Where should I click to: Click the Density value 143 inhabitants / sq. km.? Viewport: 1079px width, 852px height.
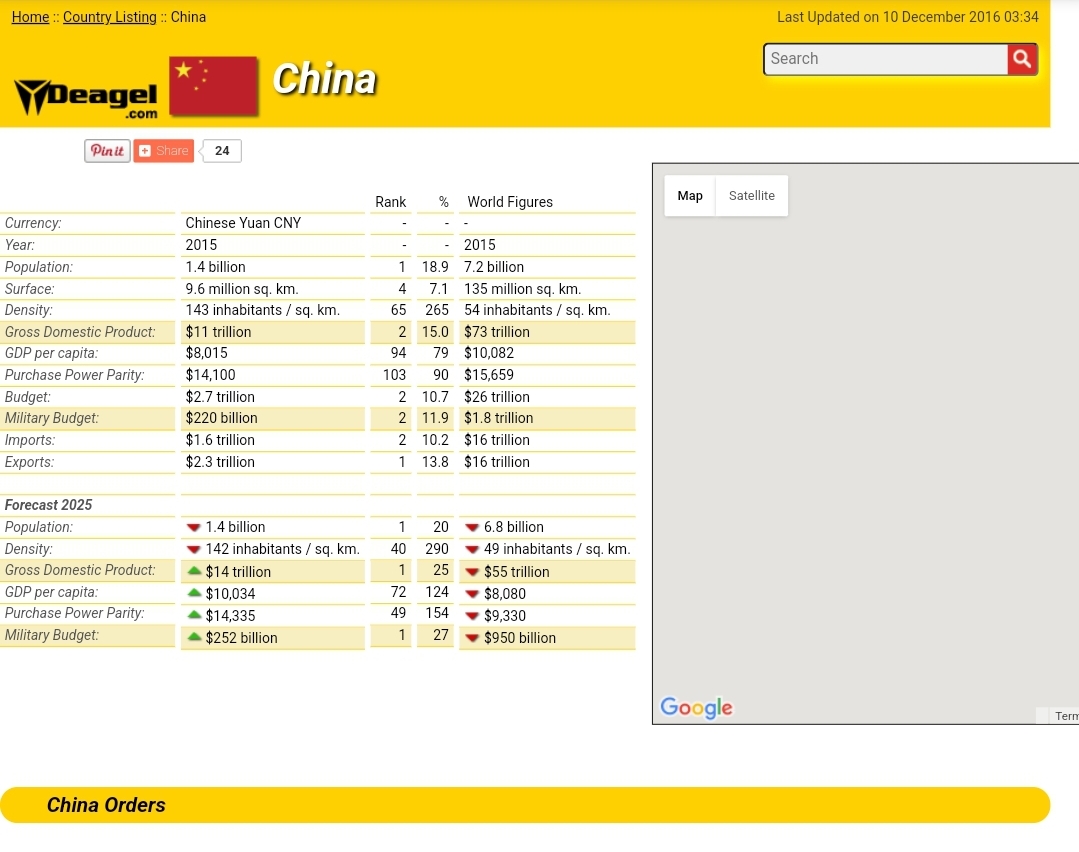(x=262, y=310)
